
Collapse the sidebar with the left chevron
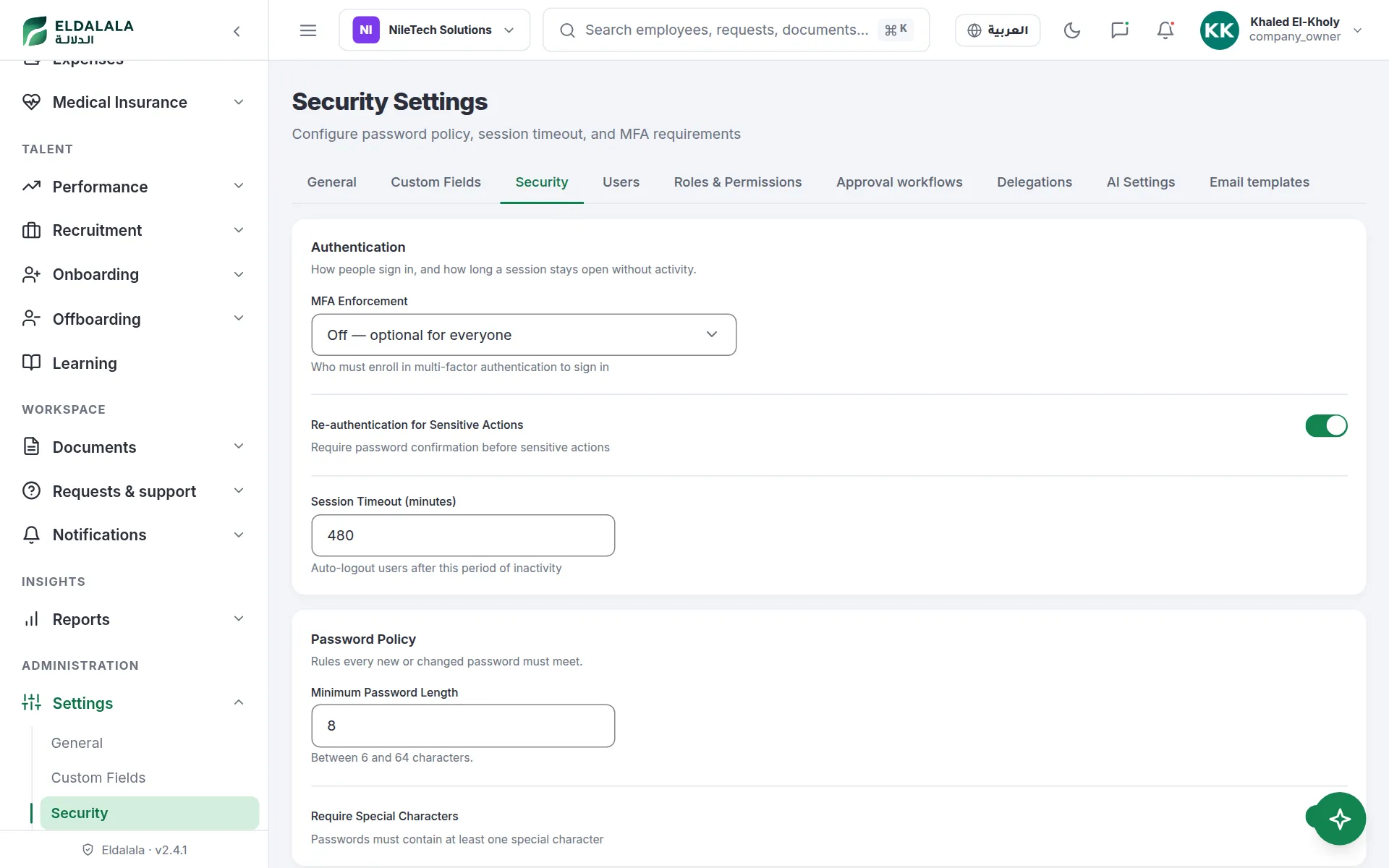point(237,30)
